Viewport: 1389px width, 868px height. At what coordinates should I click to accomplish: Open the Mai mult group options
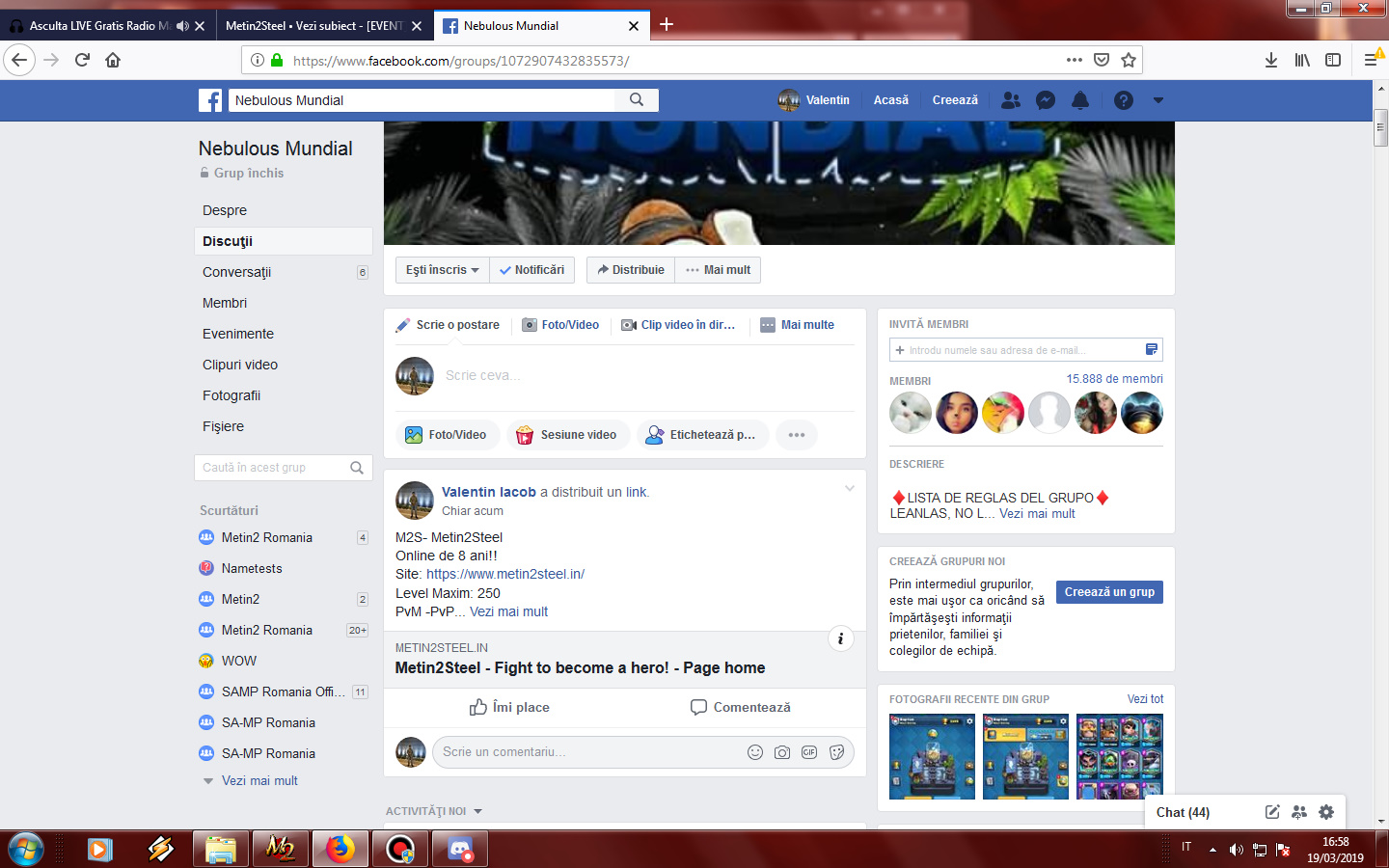click(718, 270)
